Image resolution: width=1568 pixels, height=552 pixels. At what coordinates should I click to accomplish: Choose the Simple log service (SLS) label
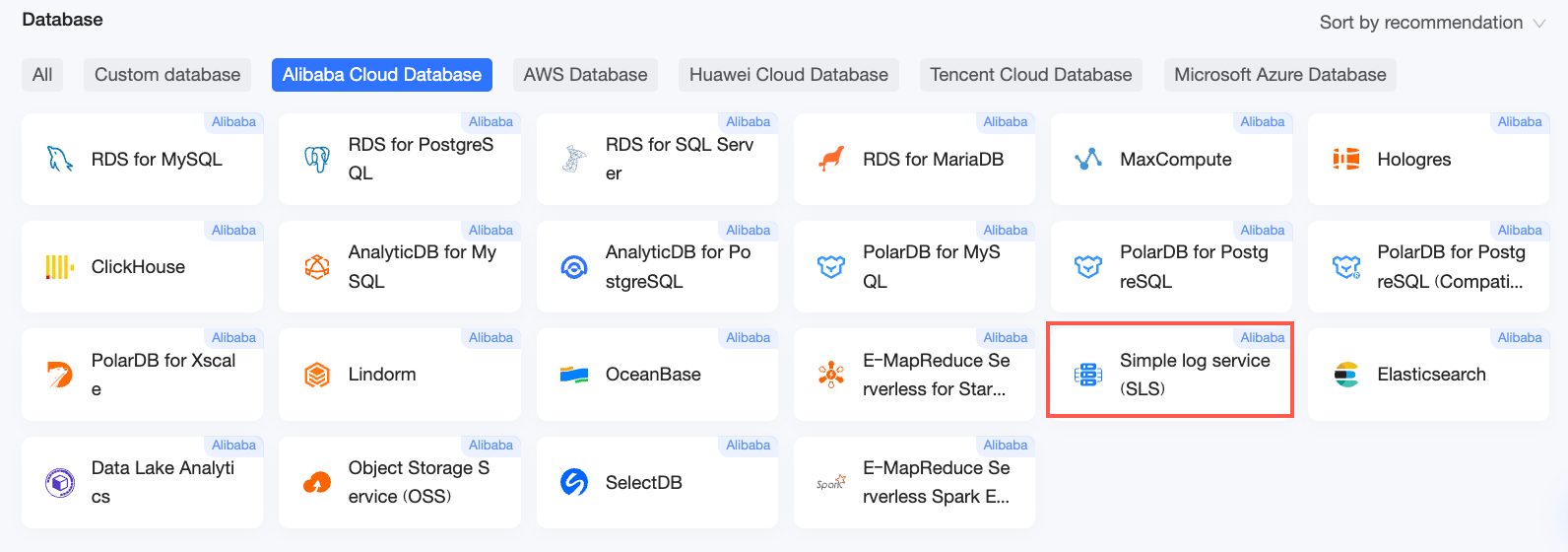(x=1195, y=375)
